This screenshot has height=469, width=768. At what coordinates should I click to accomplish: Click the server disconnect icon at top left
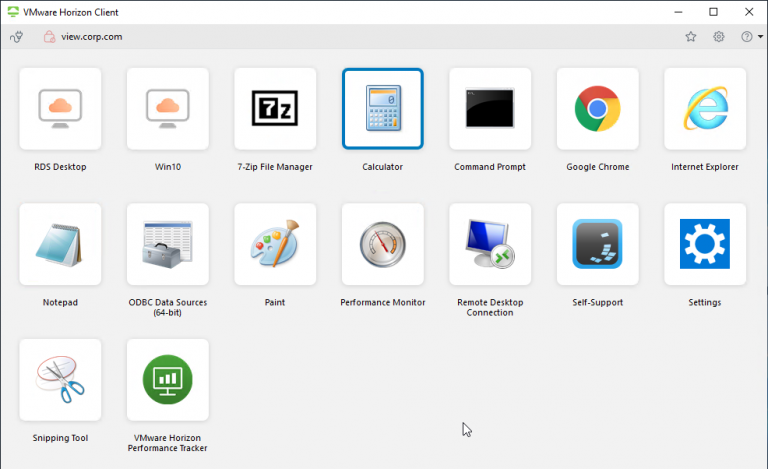coord(16,37)
